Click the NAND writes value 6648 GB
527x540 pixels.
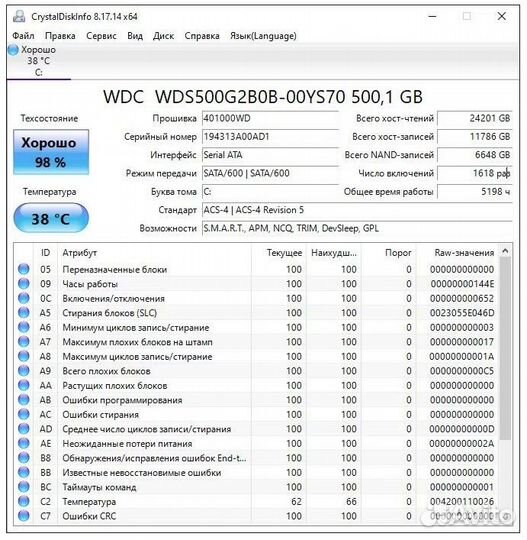tap(475, 155)
